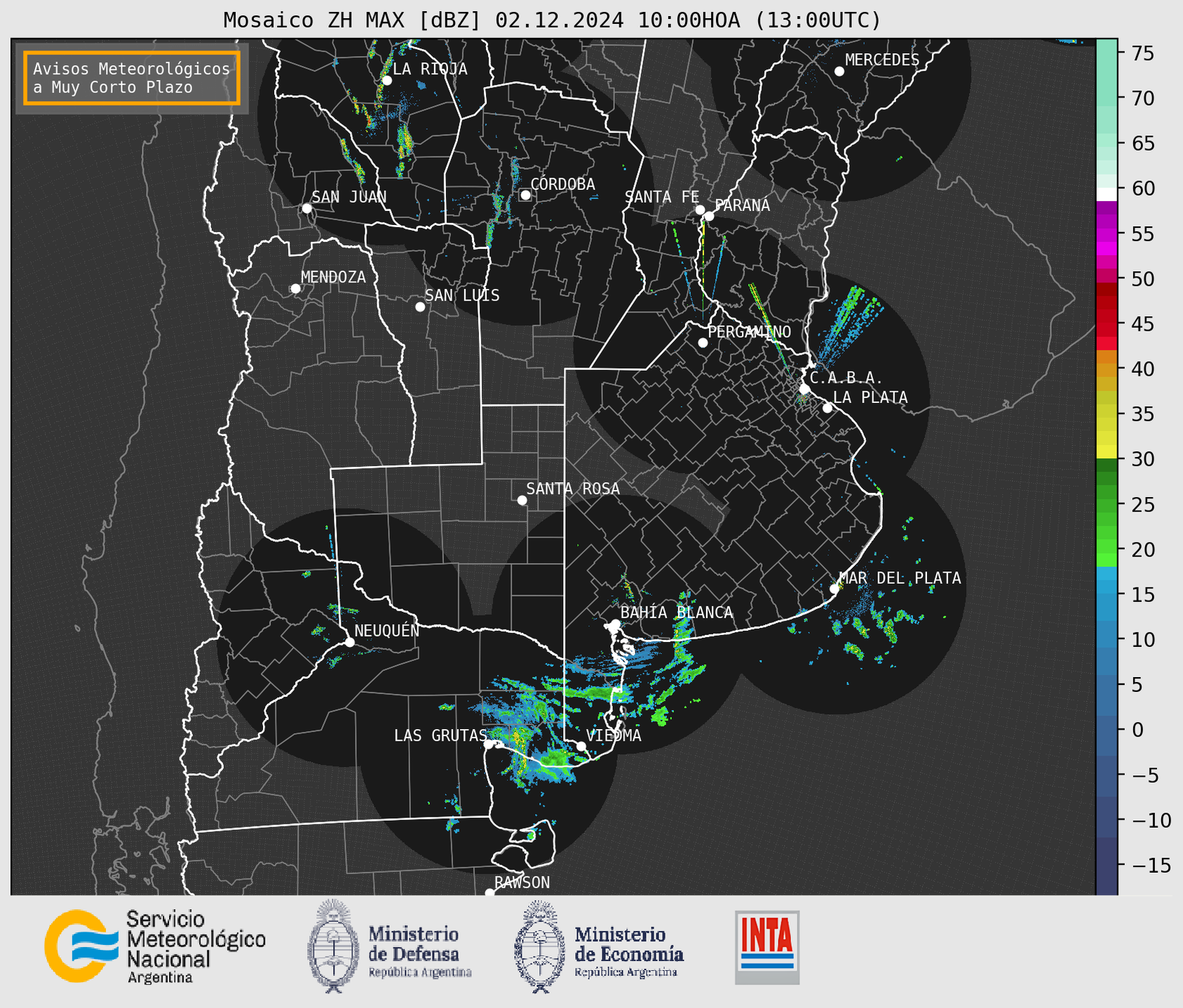Screen dimensions: 1183x1008
Task: Click the NEUQUÉN label text
Action: [387, 630]
